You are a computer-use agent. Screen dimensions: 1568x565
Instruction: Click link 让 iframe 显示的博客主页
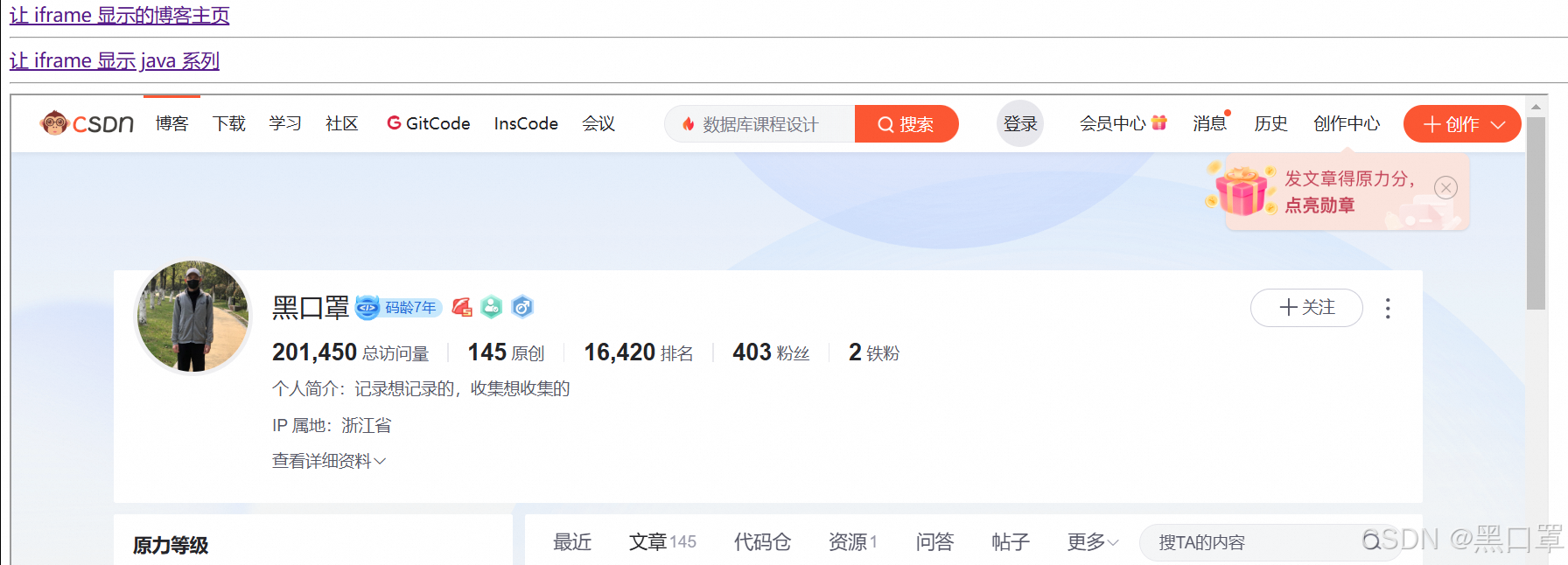(x=120, y=15)
